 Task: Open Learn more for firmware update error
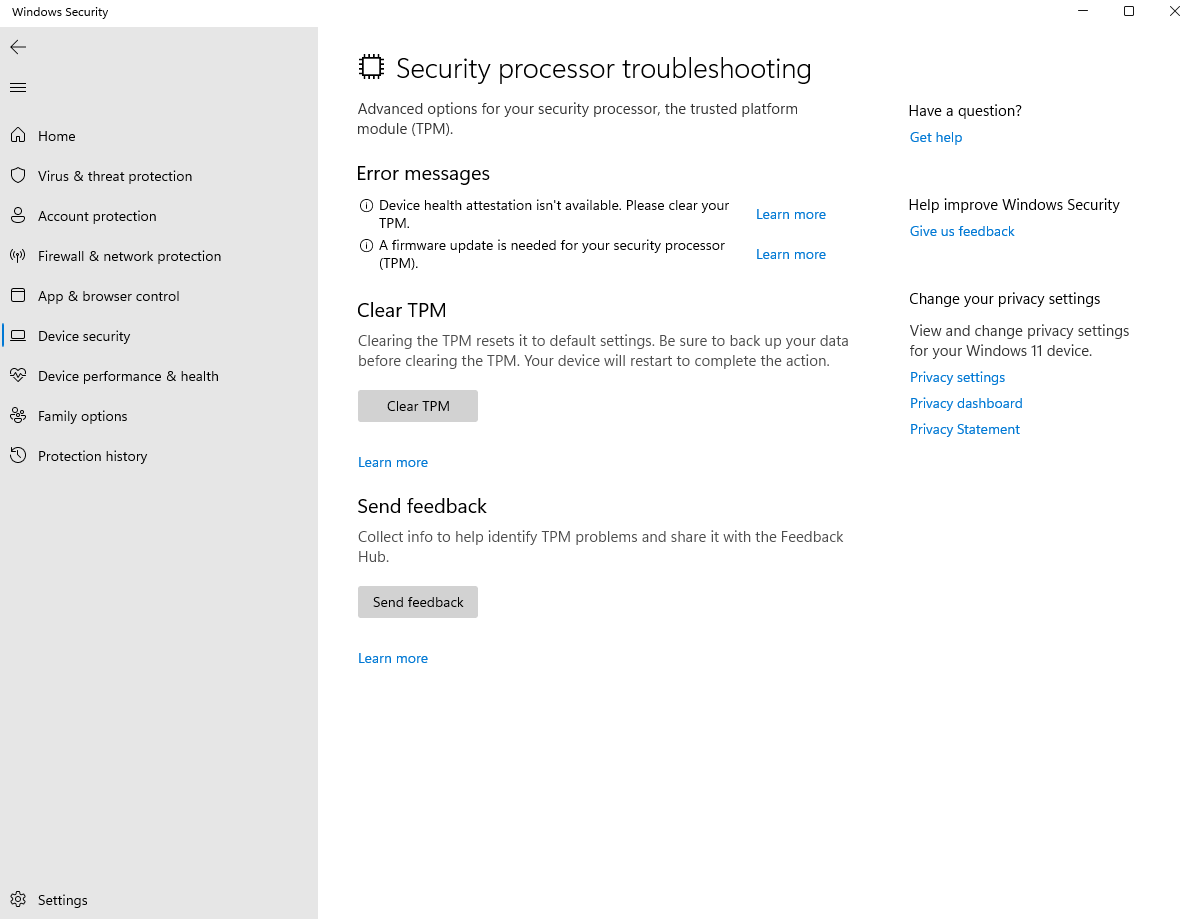(790, 254)
